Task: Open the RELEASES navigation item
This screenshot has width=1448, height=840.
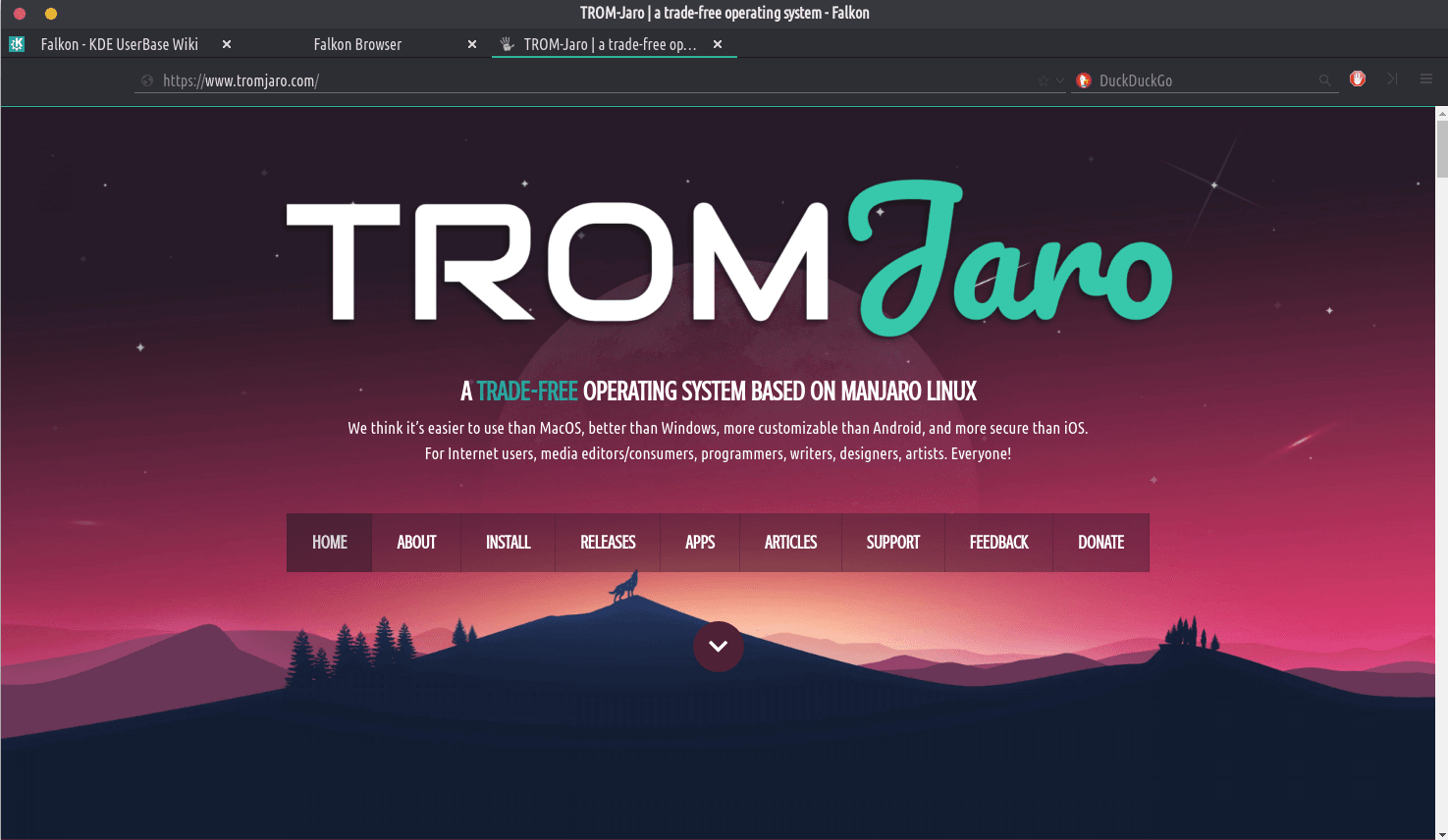Action: (x=608, y=543)
